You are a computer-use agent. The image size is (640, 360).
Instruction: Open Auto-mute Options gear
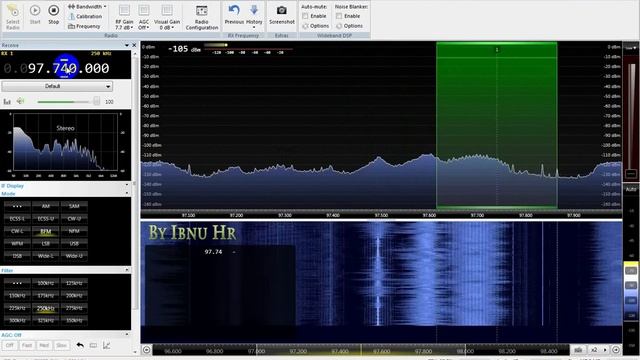(316, 26)
